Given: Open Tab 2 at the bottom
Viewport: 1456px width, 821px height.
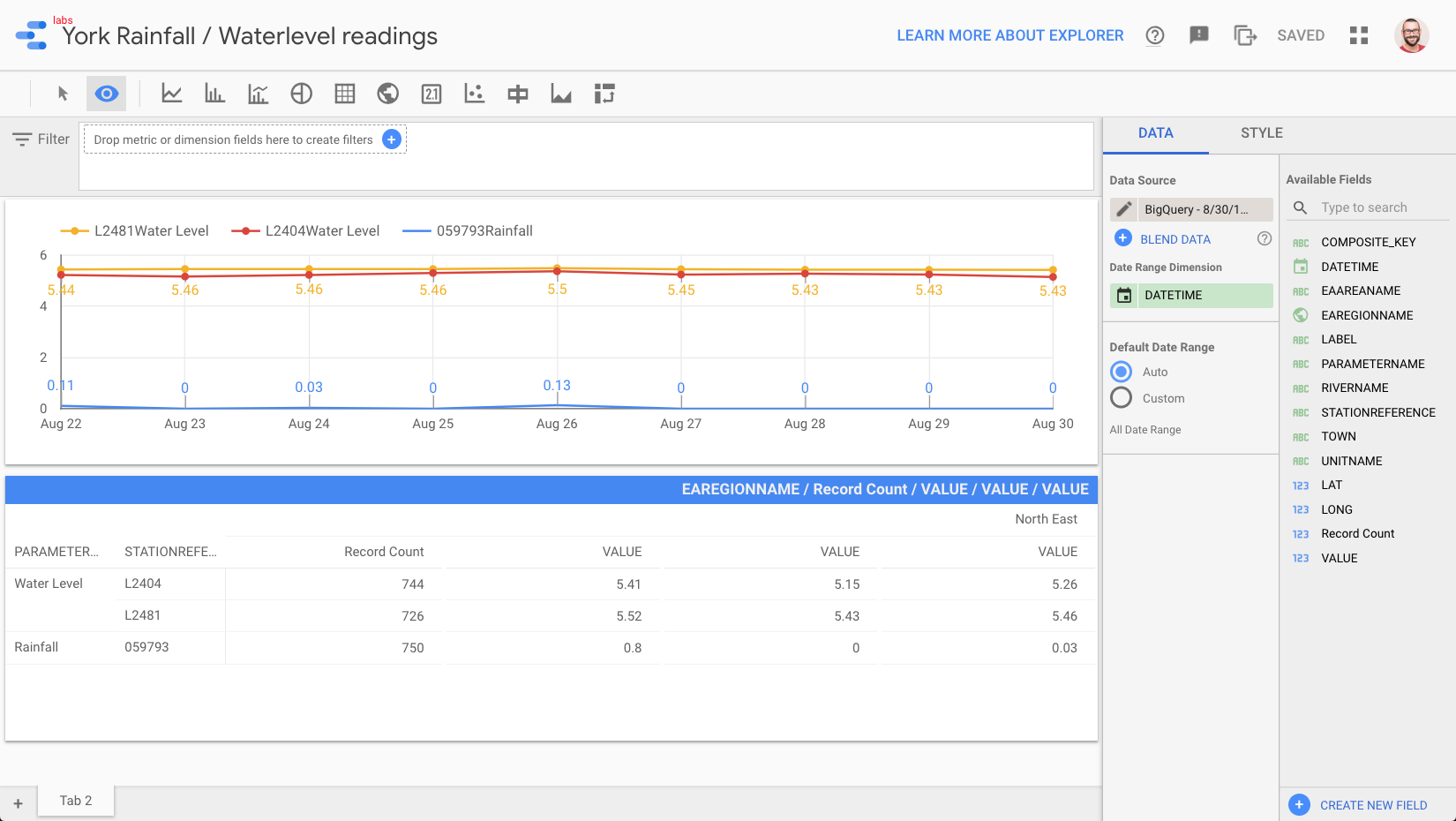Looking at the screenshot, I should (76, 801).
